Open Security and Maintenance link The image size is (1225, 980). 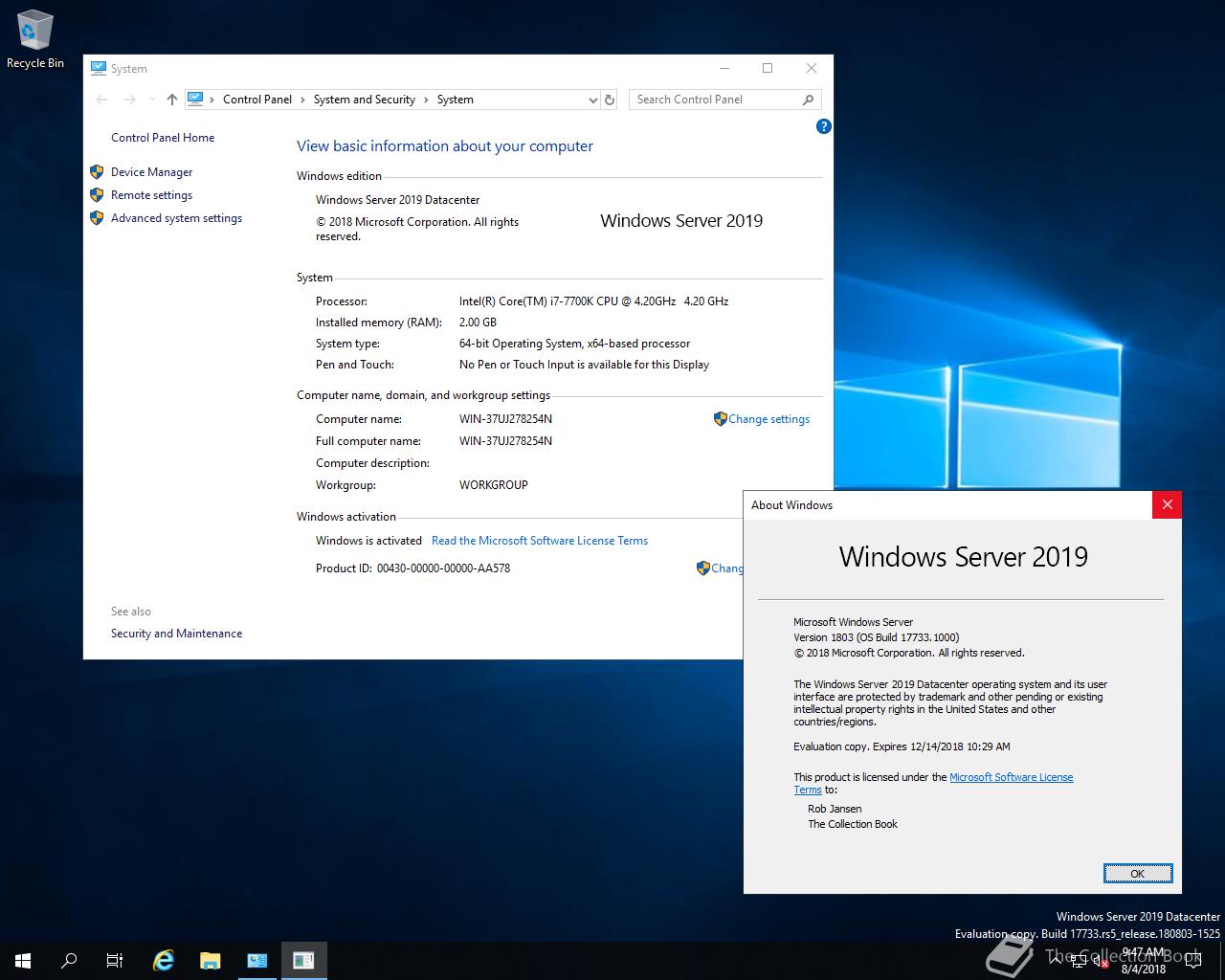[x=176, y=634]
